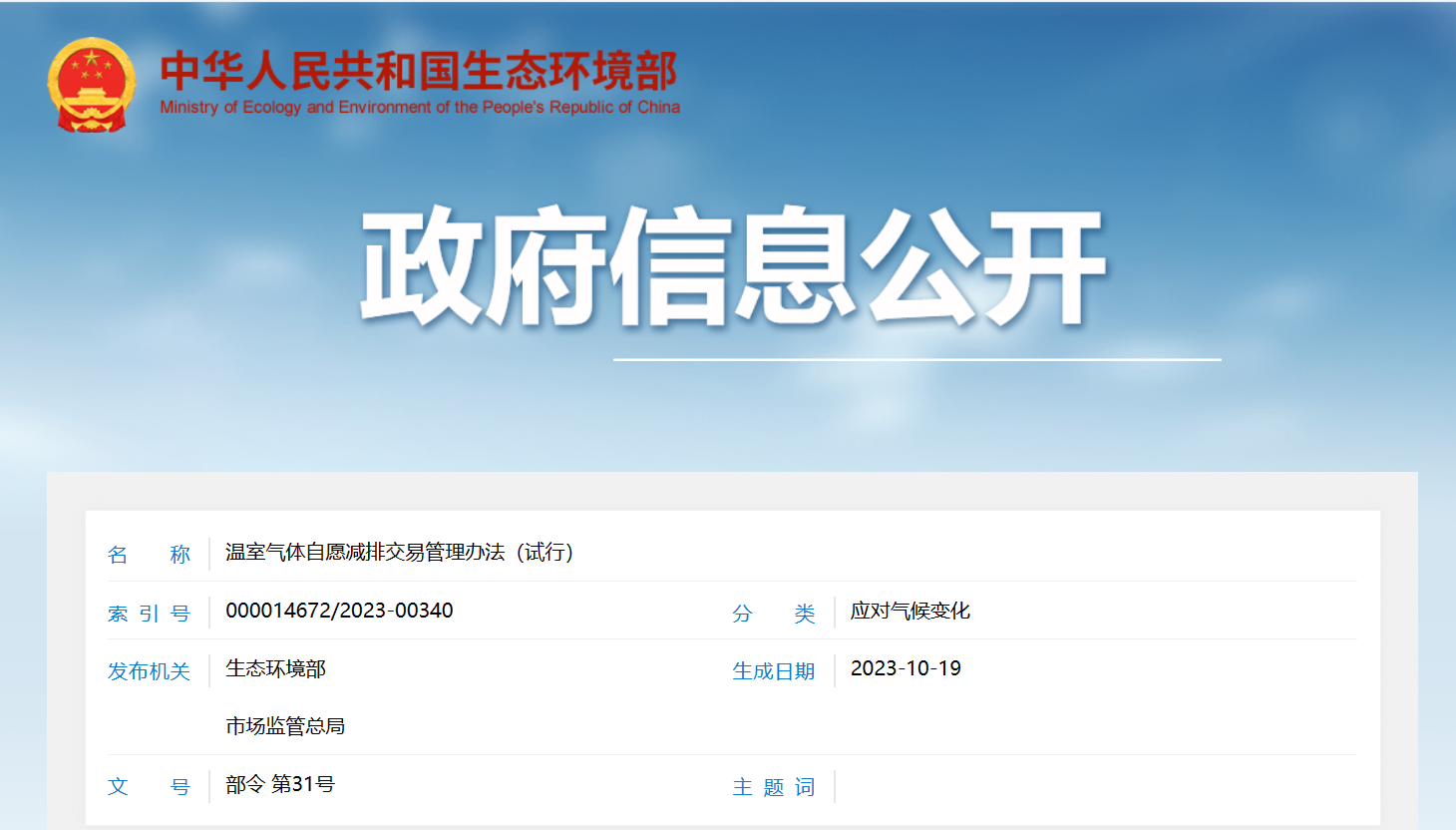Click the 市场监管总局 agency text
The image size is (1456, 830).
pyautogui.click(x=285, y=726)
